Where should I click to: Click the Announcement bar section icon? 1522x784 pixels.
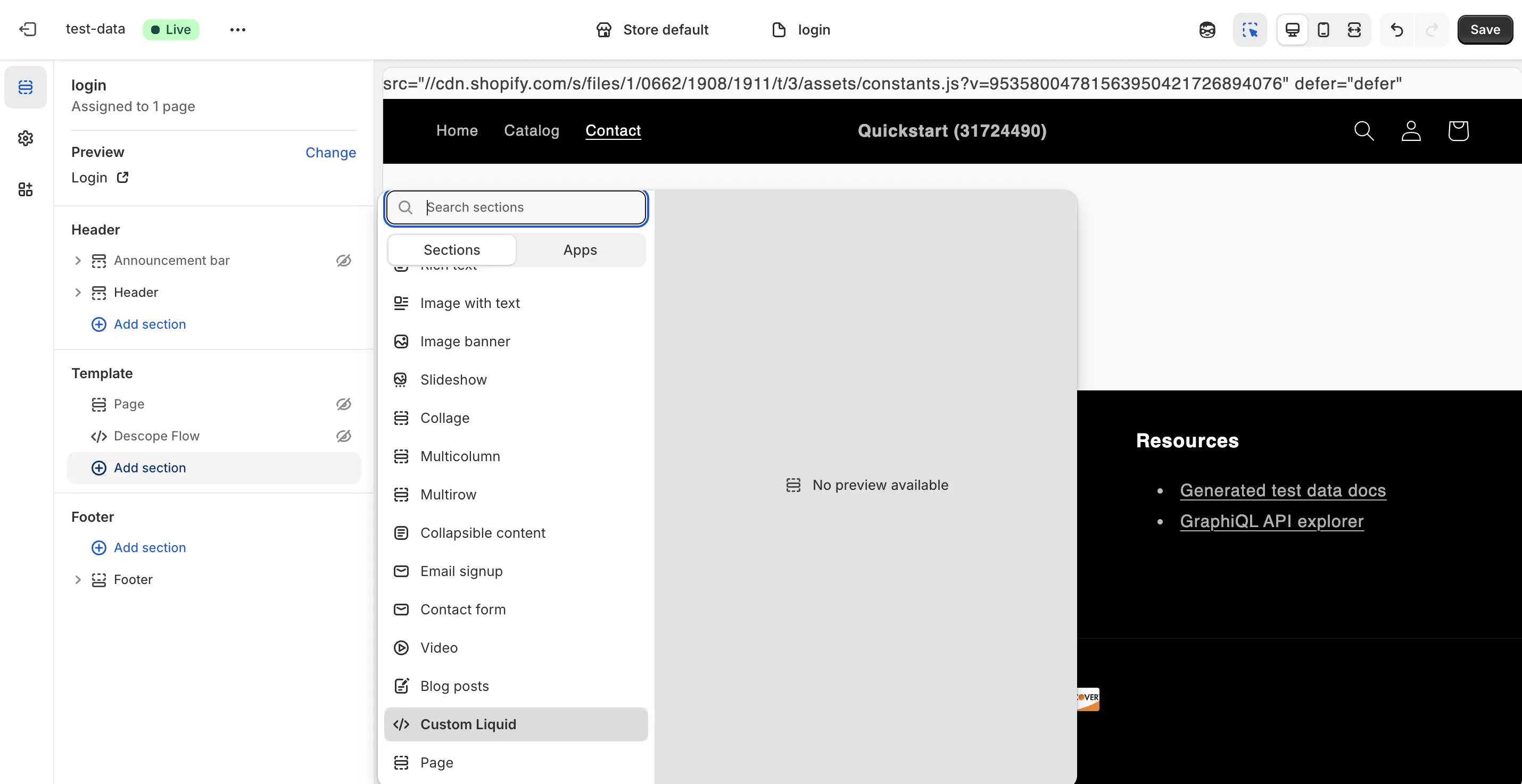click(x=98, y=260)
